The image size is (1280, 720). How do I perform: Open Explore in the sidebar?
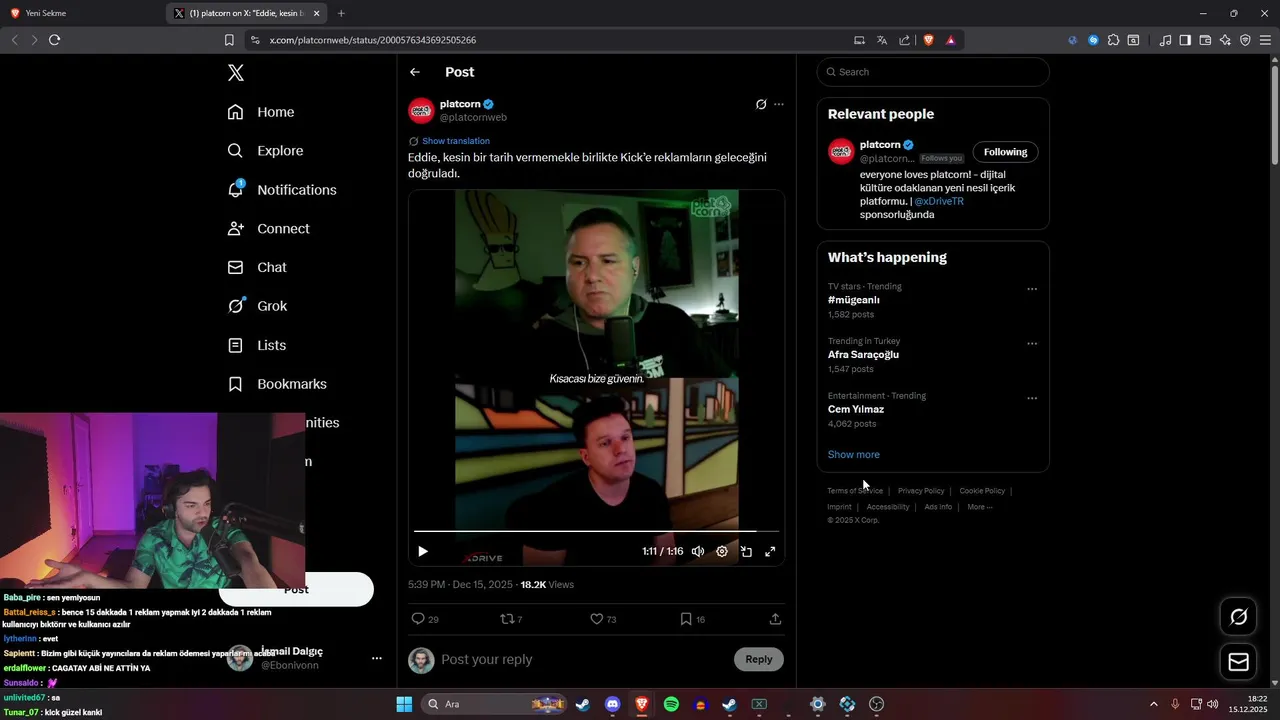[x=265, y=151]
